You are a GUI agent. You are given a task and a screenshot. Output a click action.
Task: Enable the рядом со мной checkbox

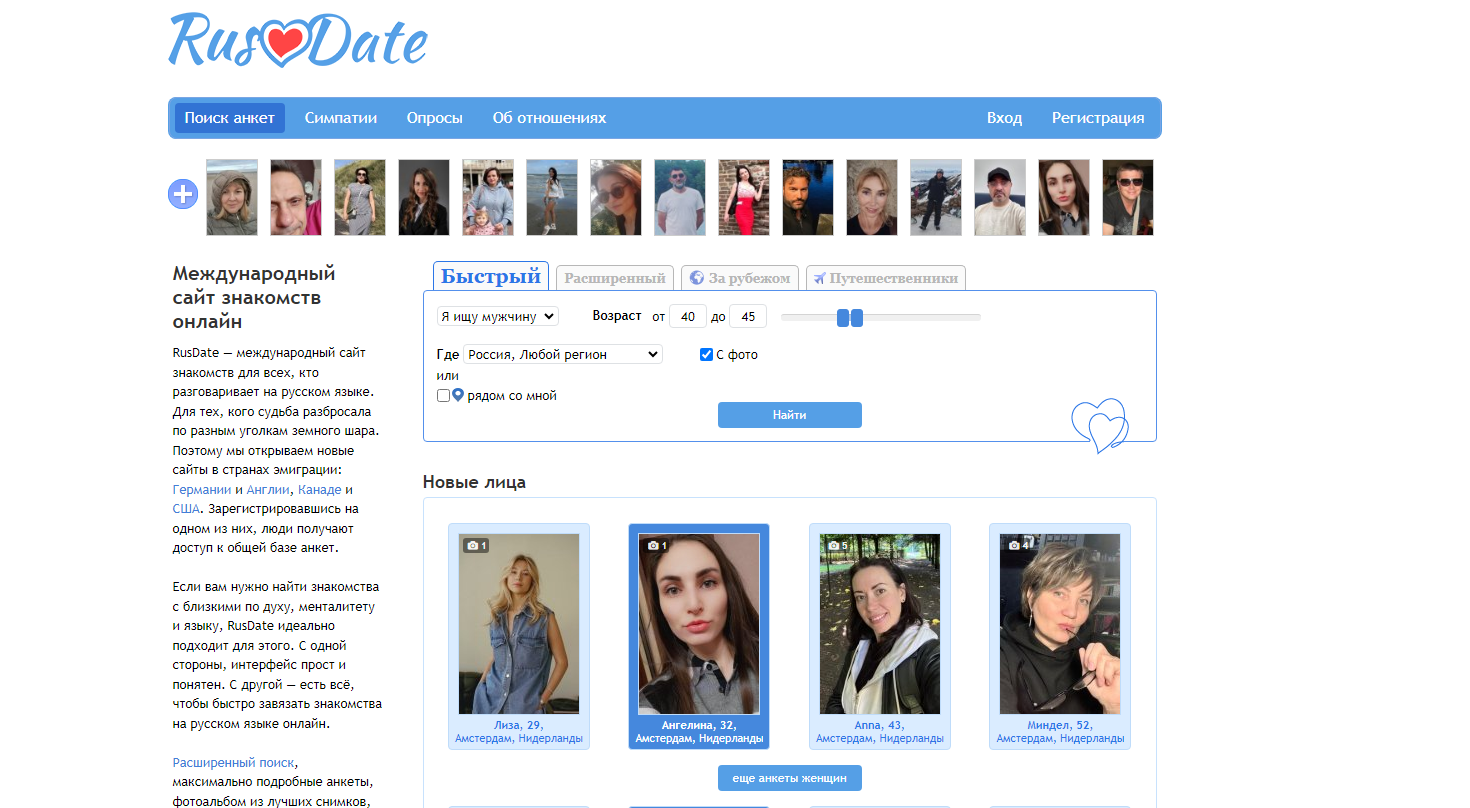click(444, 396)
